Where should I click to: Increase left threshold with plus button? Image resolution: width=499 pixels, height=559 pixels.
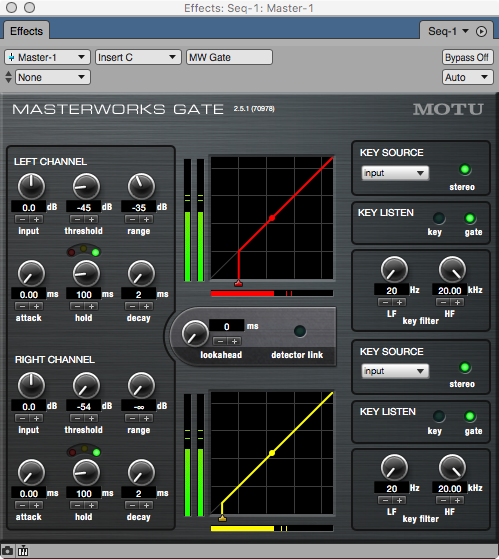[91, 219]
